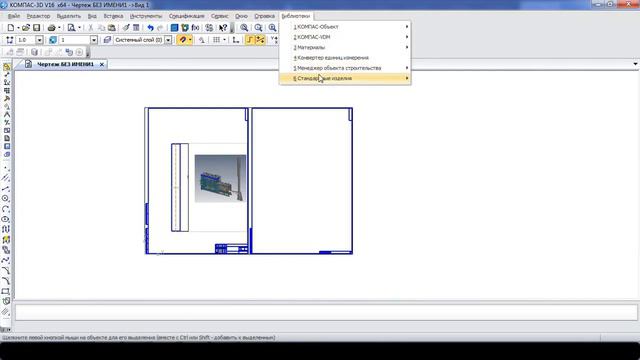This screenshot has width=640, height=360.
Task: Choose Стандартные изделия menu item
Action: tap(345, 78)
